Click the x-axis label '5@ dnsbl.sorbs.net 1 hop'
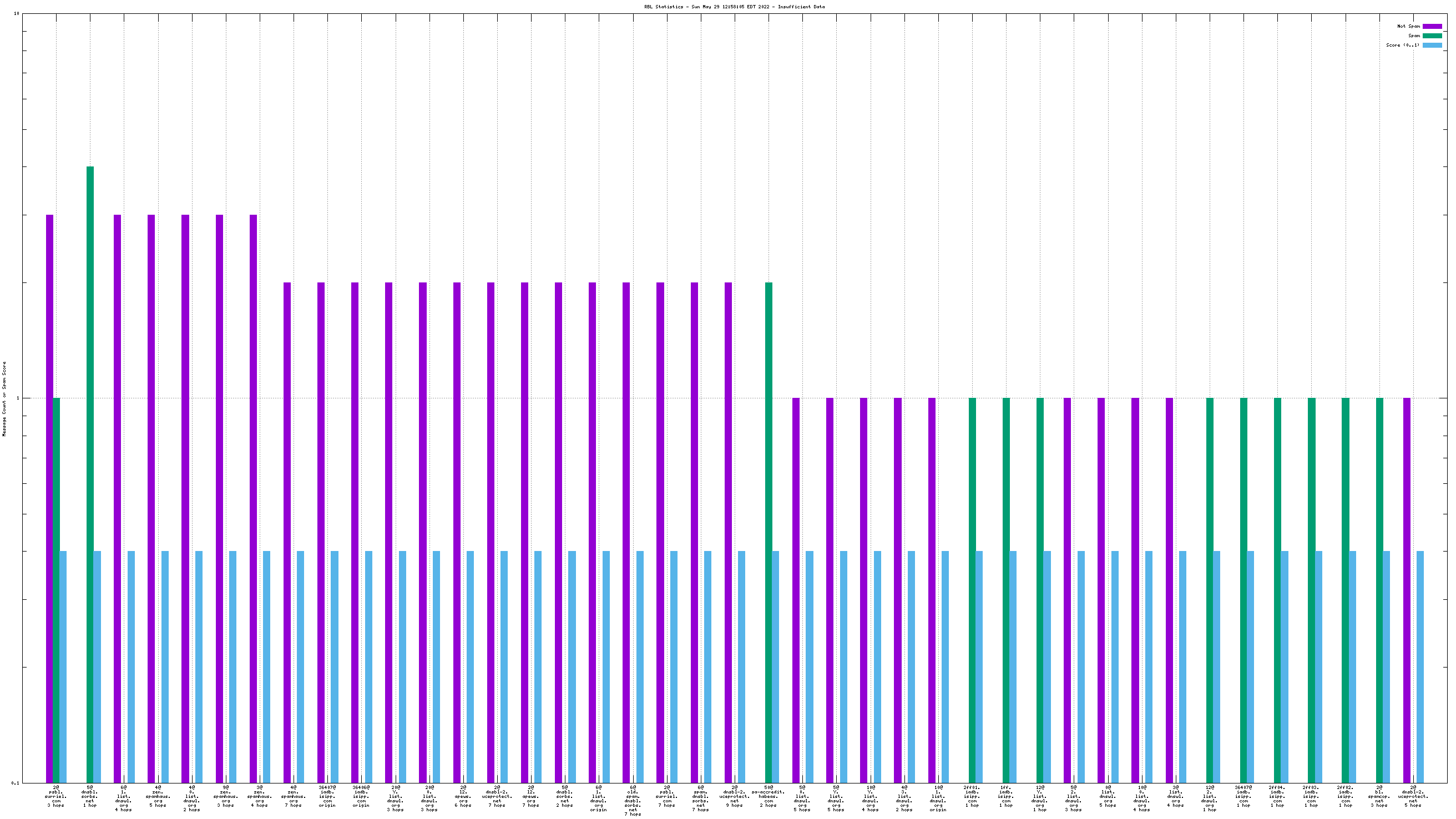The image size is (1456, 819). click(x=90, y=796)
